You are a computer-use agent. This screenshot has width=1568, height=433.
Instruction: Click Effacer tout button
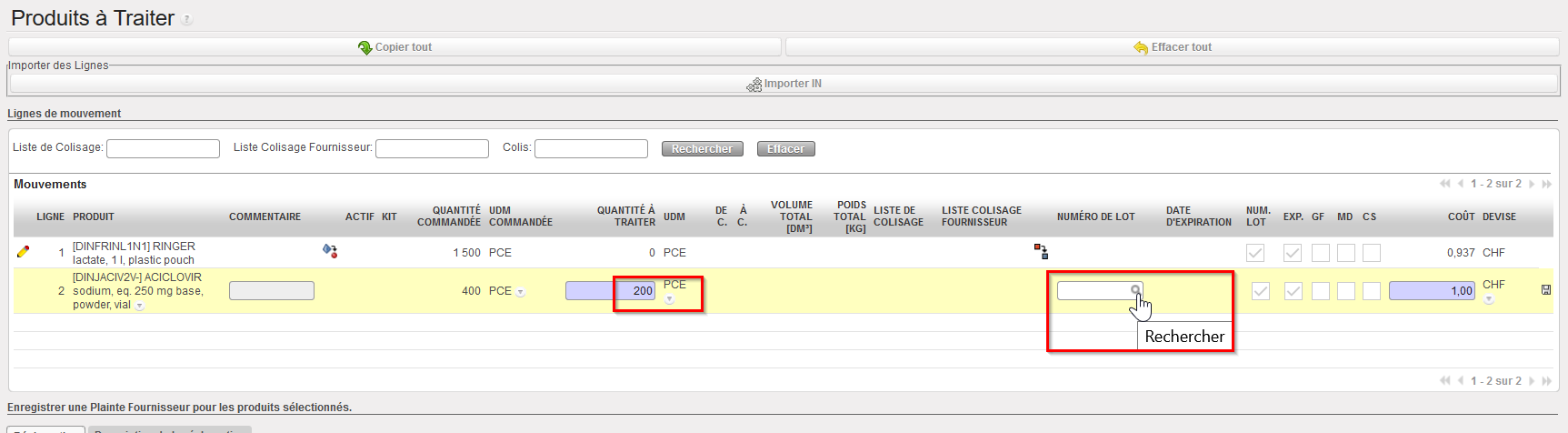coord(1173,47)
